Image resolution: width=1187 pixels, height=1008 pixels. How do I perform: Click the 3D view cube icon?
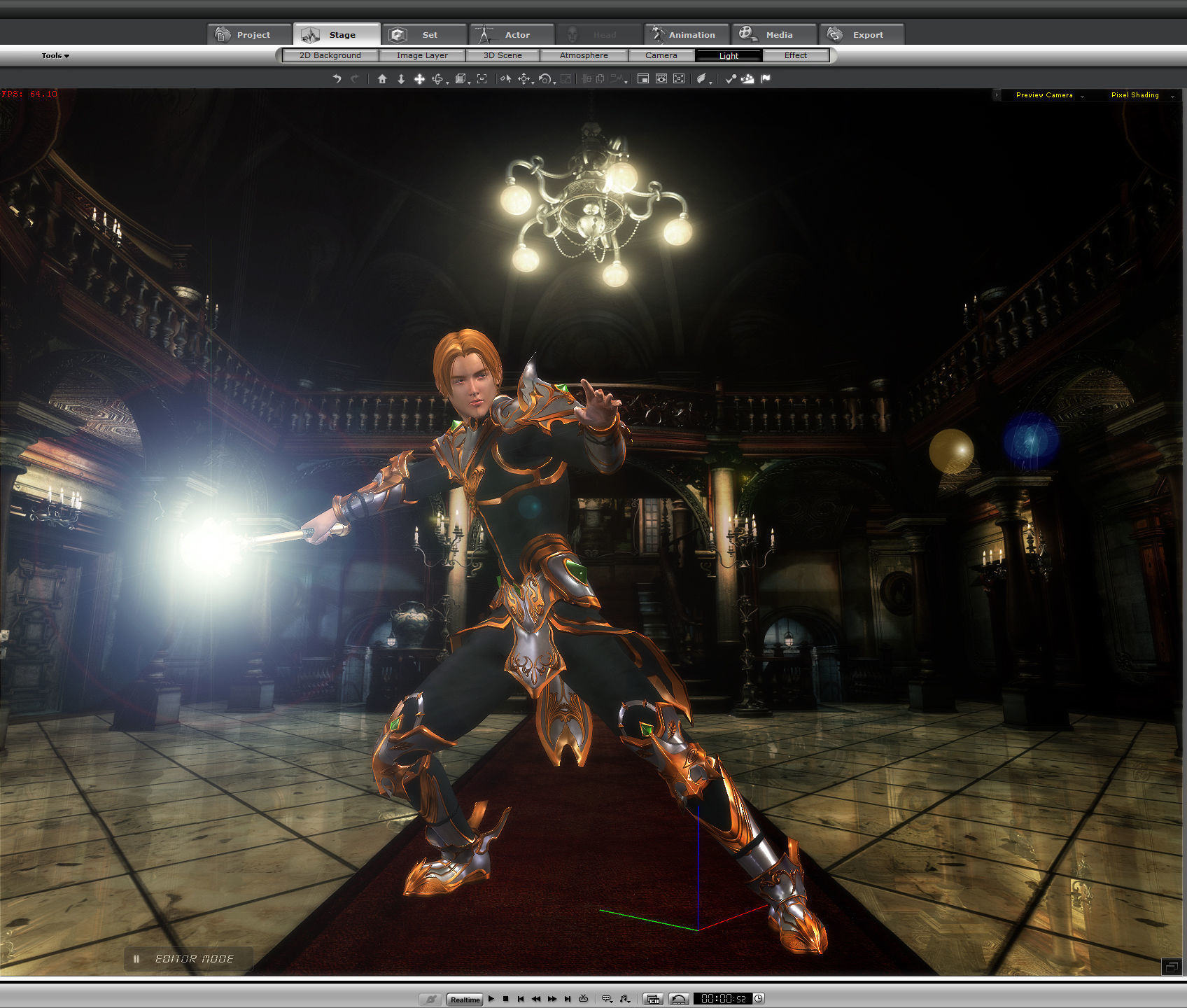tap(460, 79)
